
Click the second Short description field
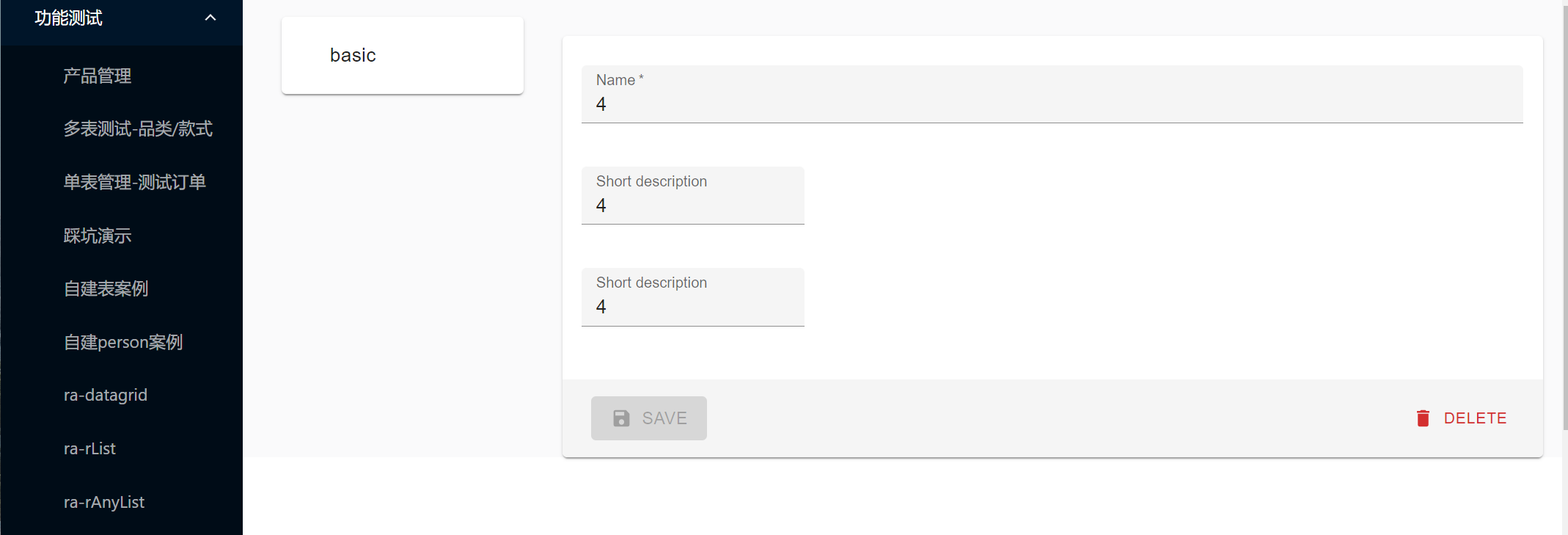tap(692, 306)
